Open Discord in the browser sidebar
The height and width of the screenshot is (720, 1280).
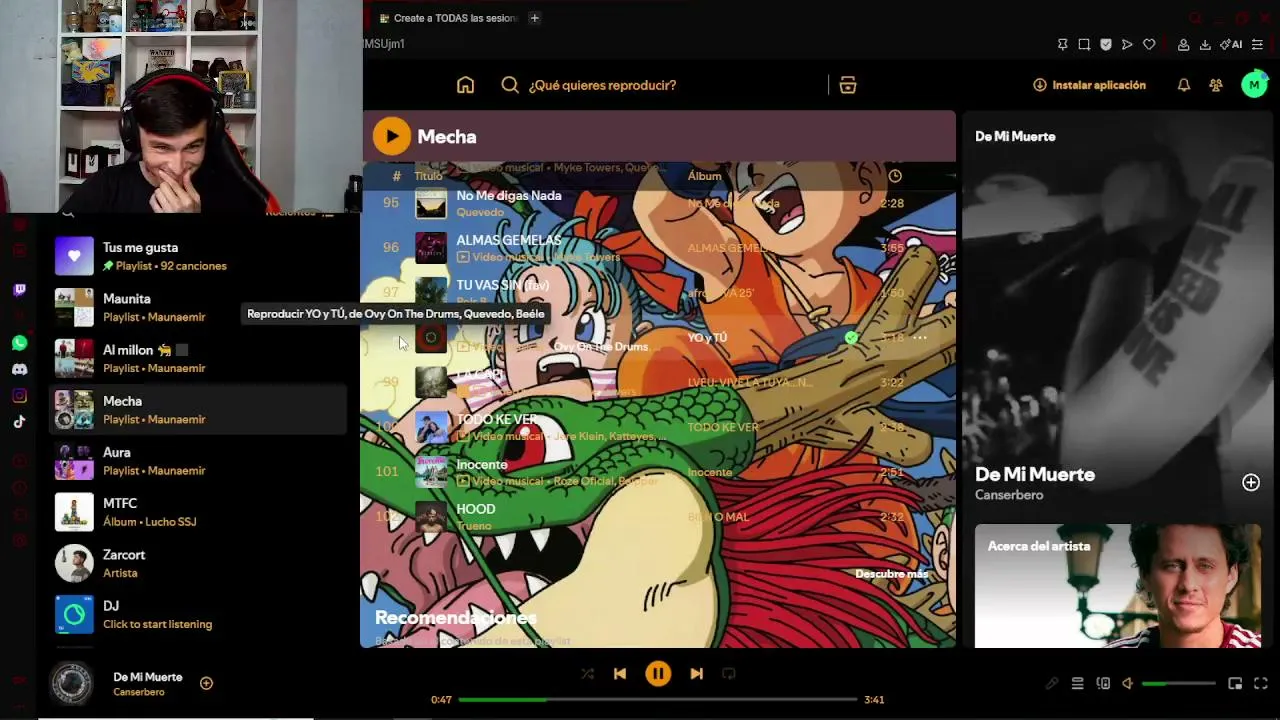(x=19, y=369)
